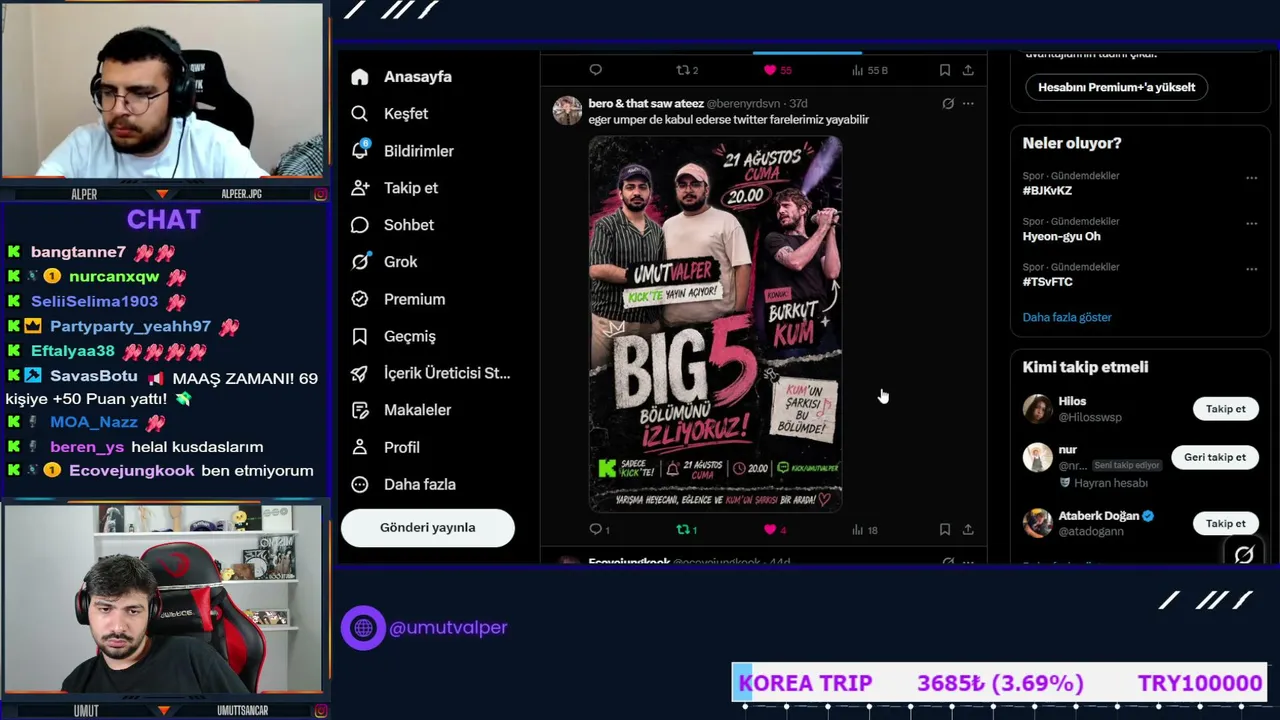Open more options on bero's tweet

[x=968, y=103]
